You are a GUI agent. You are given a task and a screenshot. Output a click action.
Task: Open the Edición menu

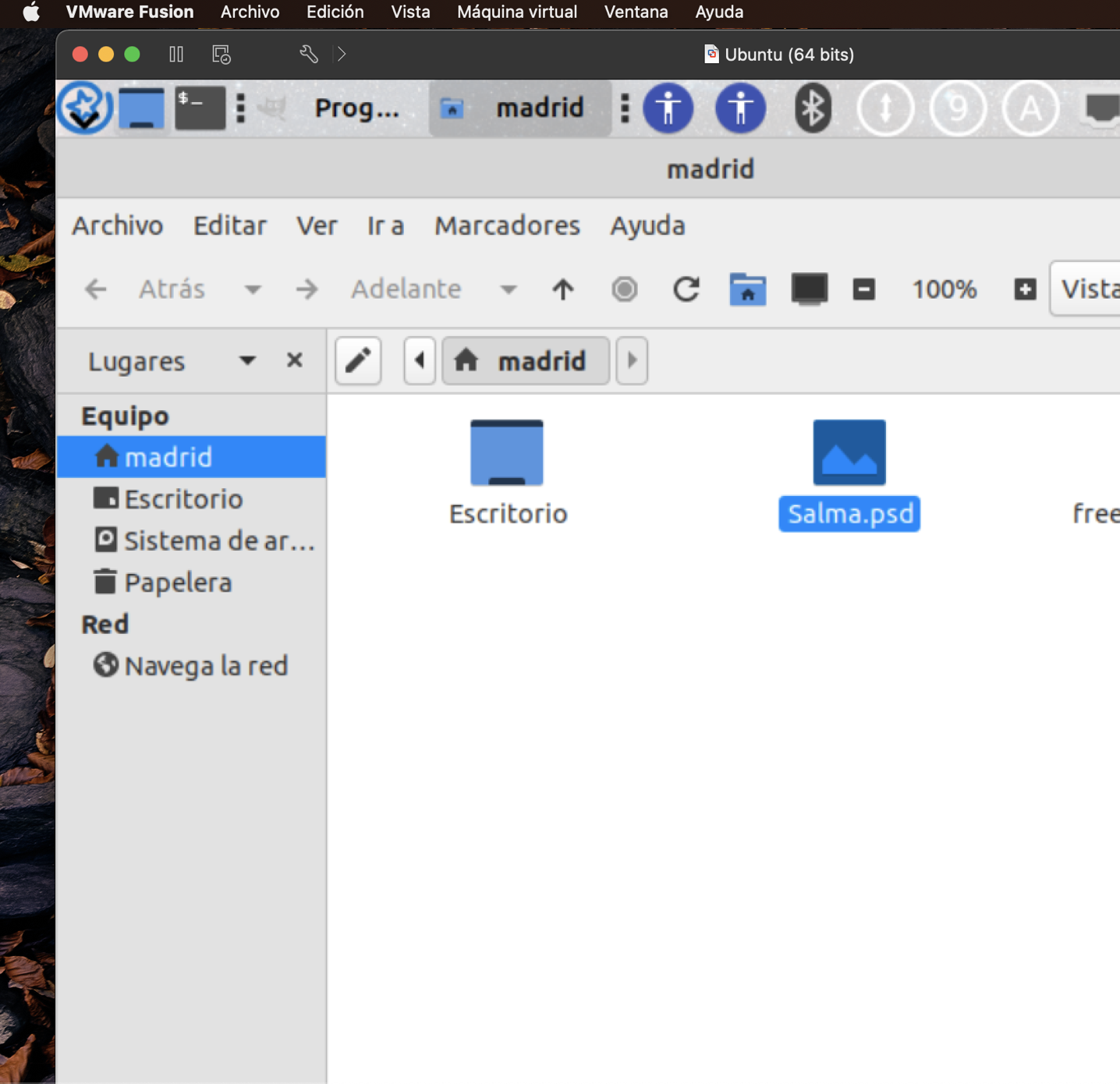point(335,12)
